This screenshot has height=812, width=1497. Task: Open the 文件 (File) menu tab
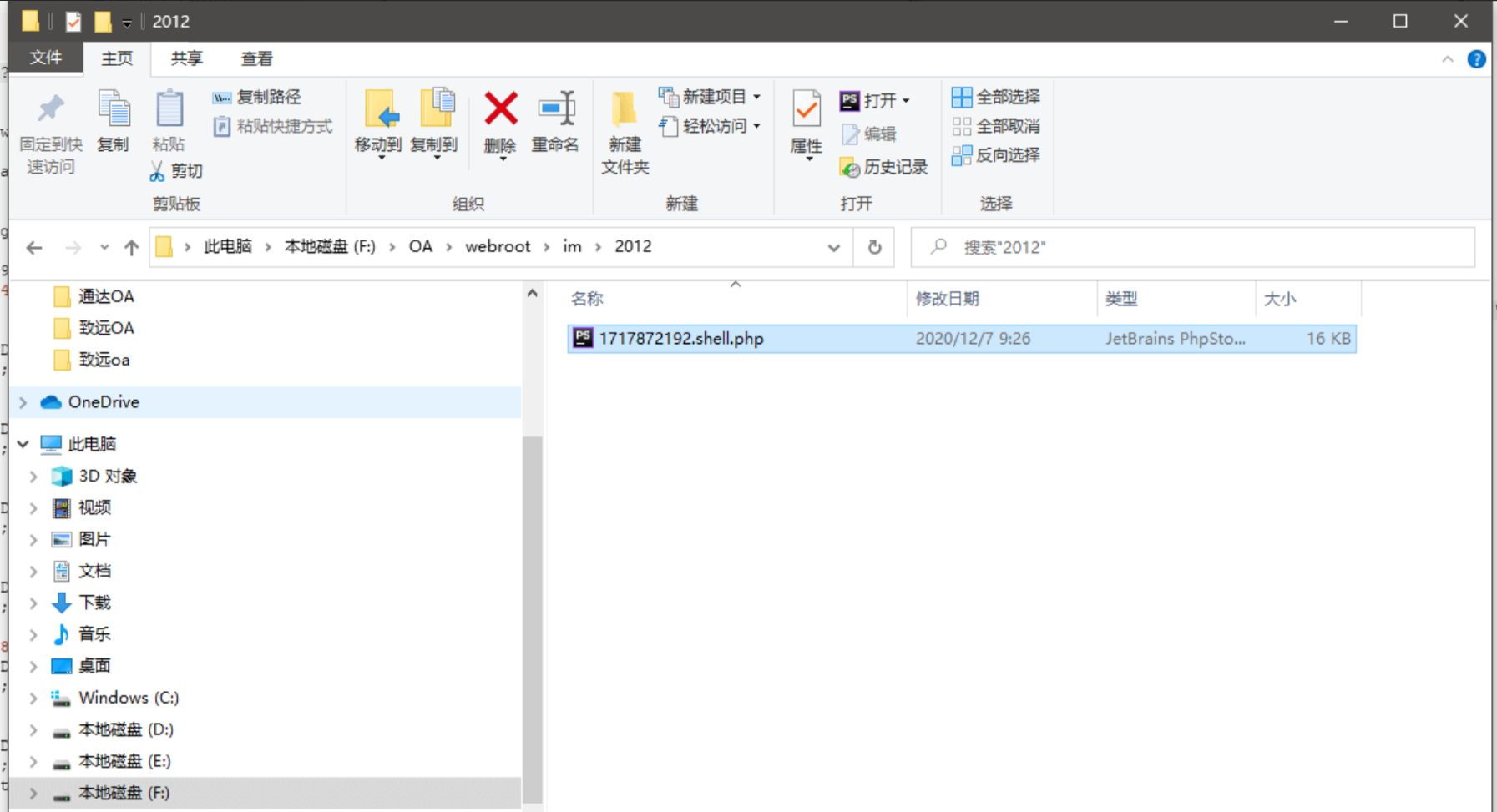46,58
